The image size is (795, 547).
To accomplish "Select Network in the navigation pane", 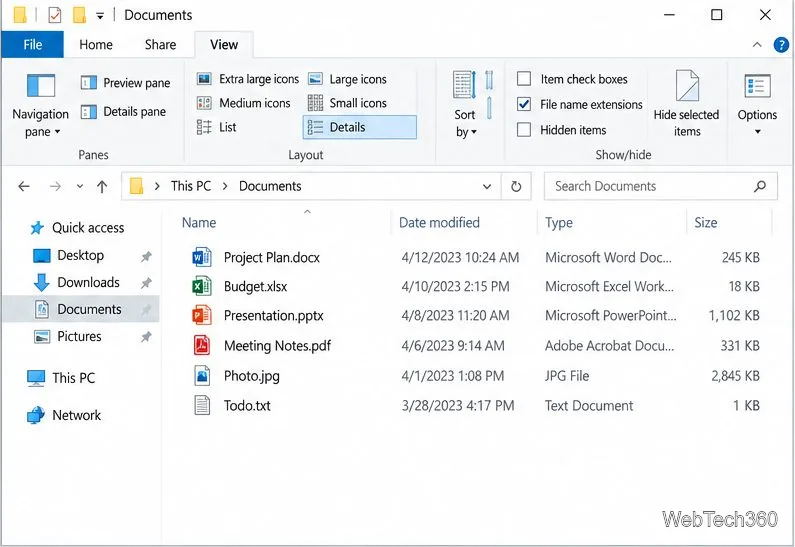I will 64,415.
